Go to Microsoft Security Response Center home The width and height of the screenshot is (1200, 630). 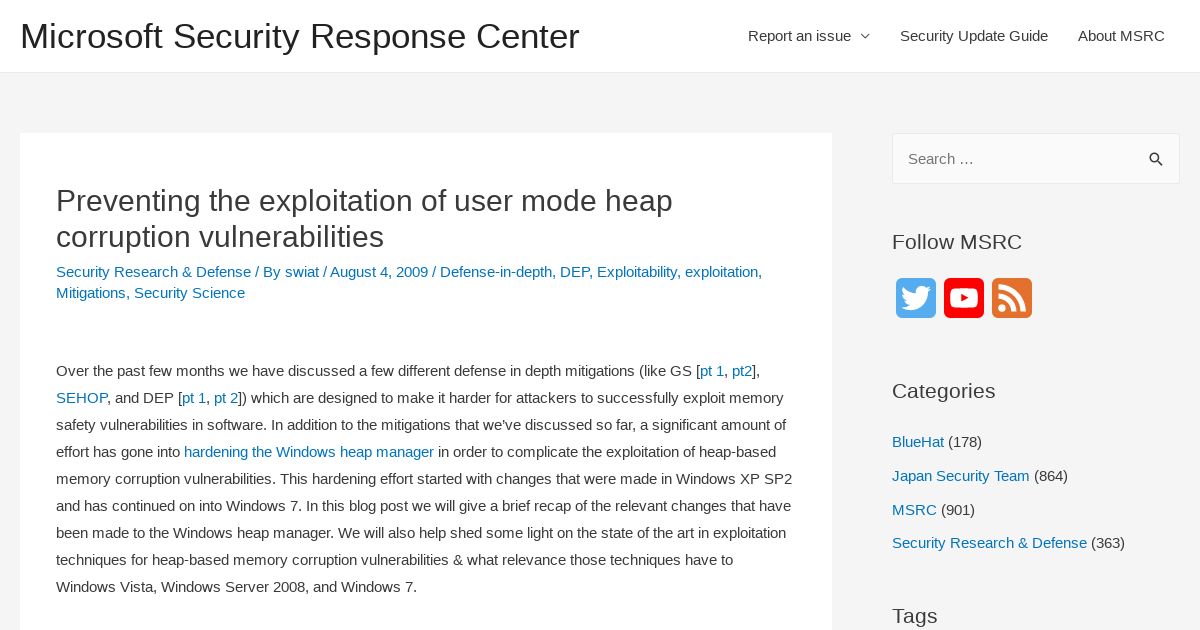300,36
